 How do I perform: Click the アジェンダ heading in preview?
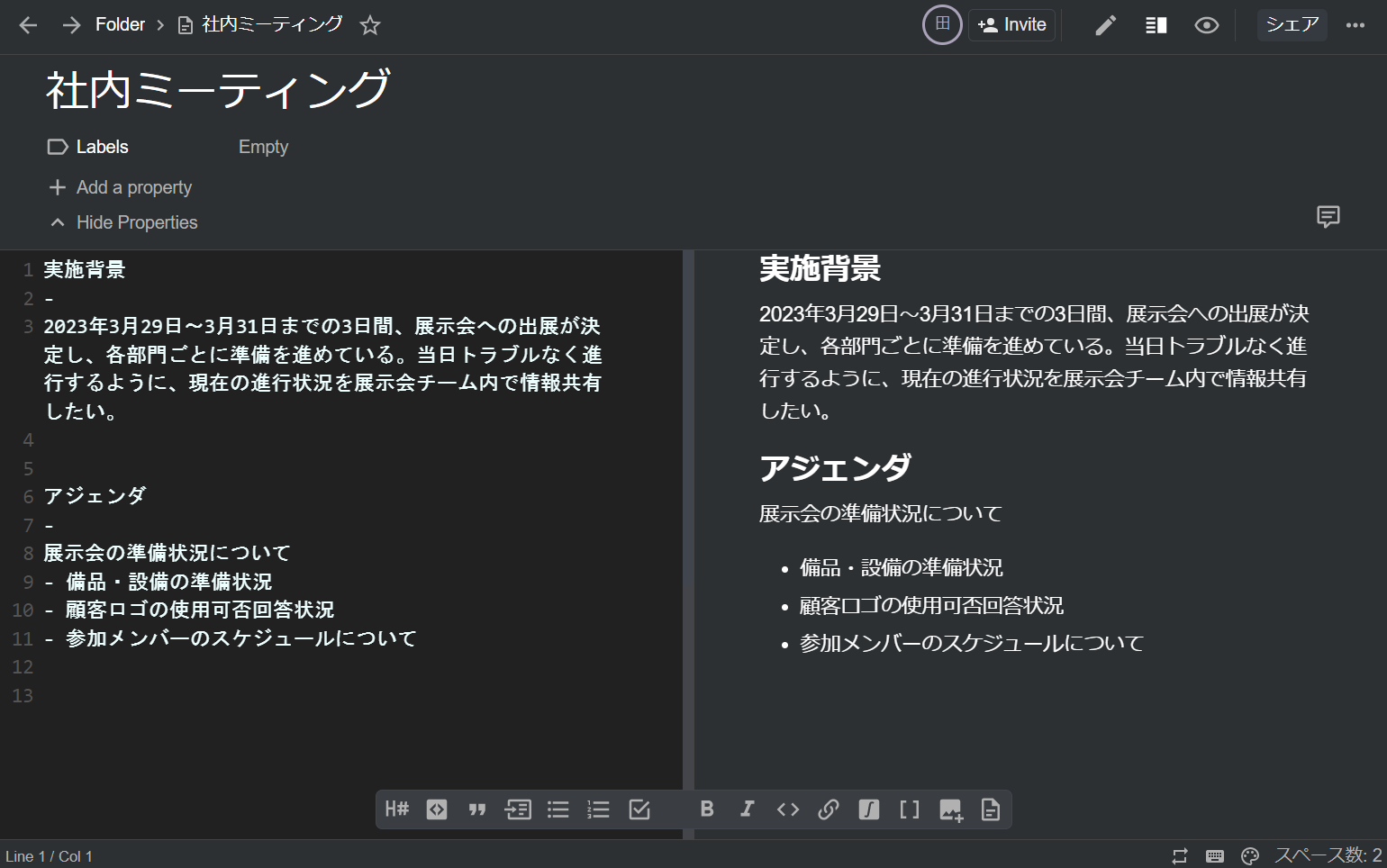pyautogui.click(x=835, y=467)
